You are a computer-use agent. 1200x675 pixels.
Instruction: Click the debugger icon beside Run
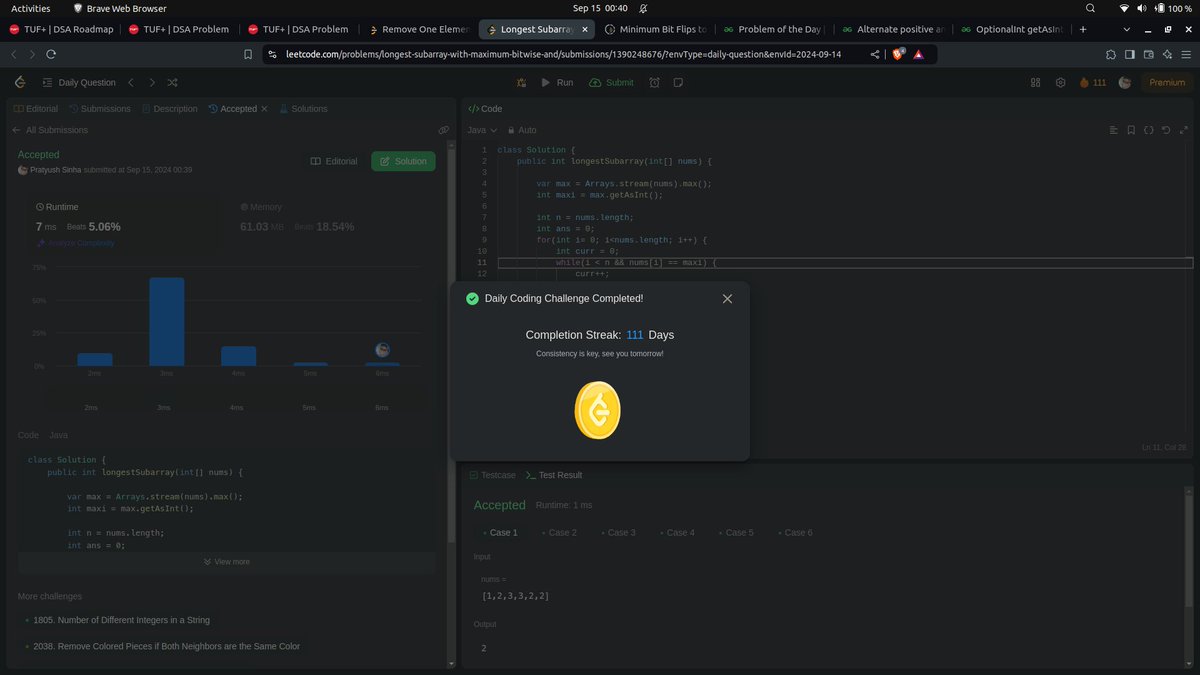click(519, 82)
